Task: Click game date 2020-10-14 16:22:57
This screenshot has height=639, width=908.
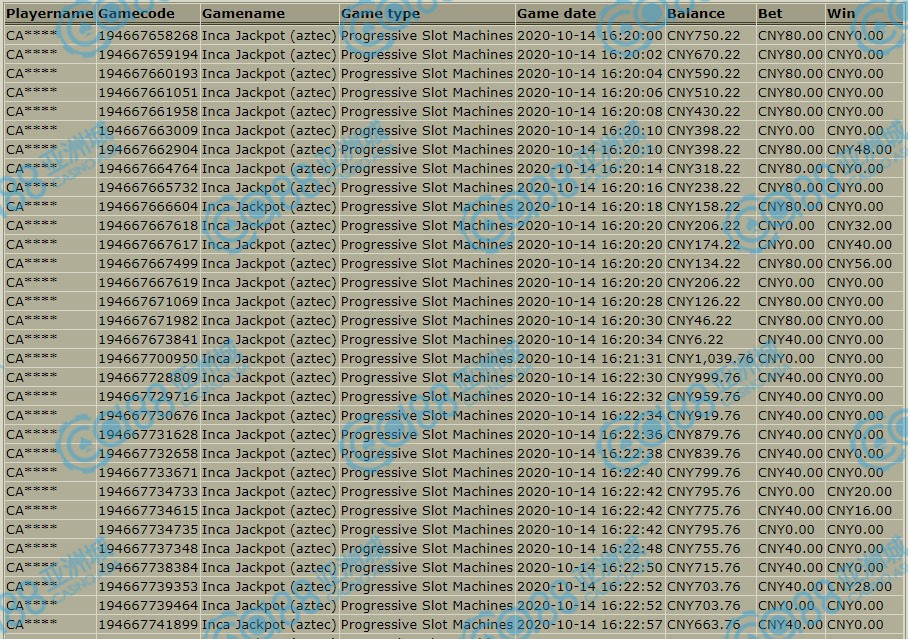Action: (x=590, y=625)
